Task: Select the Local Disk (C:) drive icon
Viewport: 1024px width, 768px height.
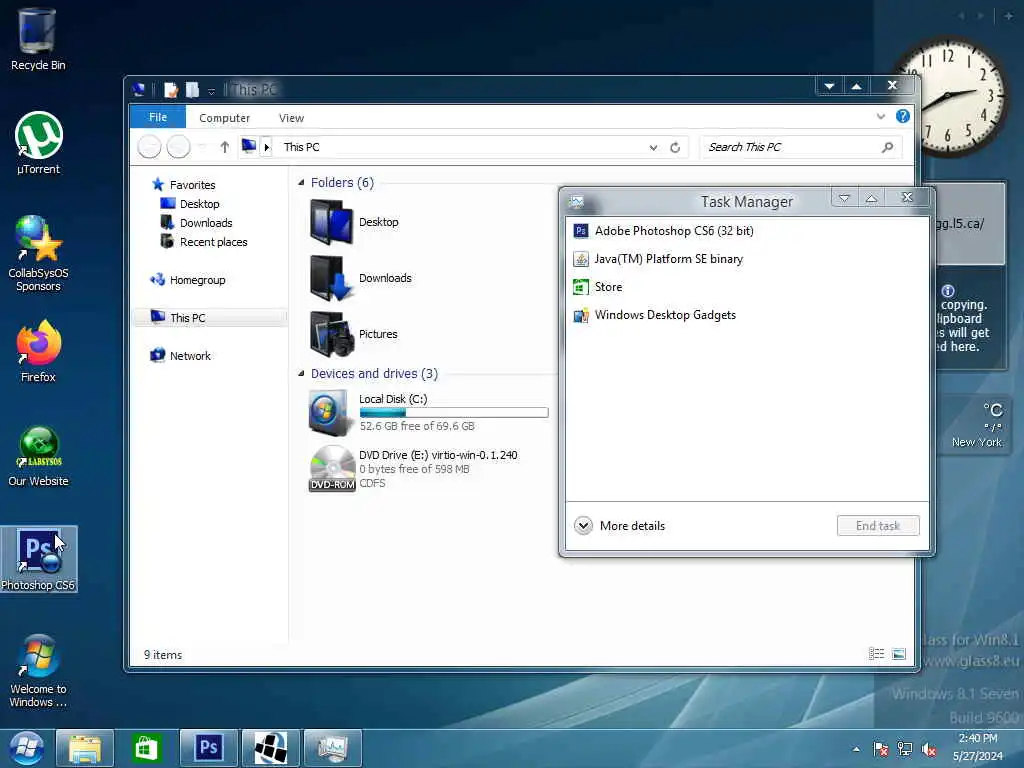Action: click(329, 413)
